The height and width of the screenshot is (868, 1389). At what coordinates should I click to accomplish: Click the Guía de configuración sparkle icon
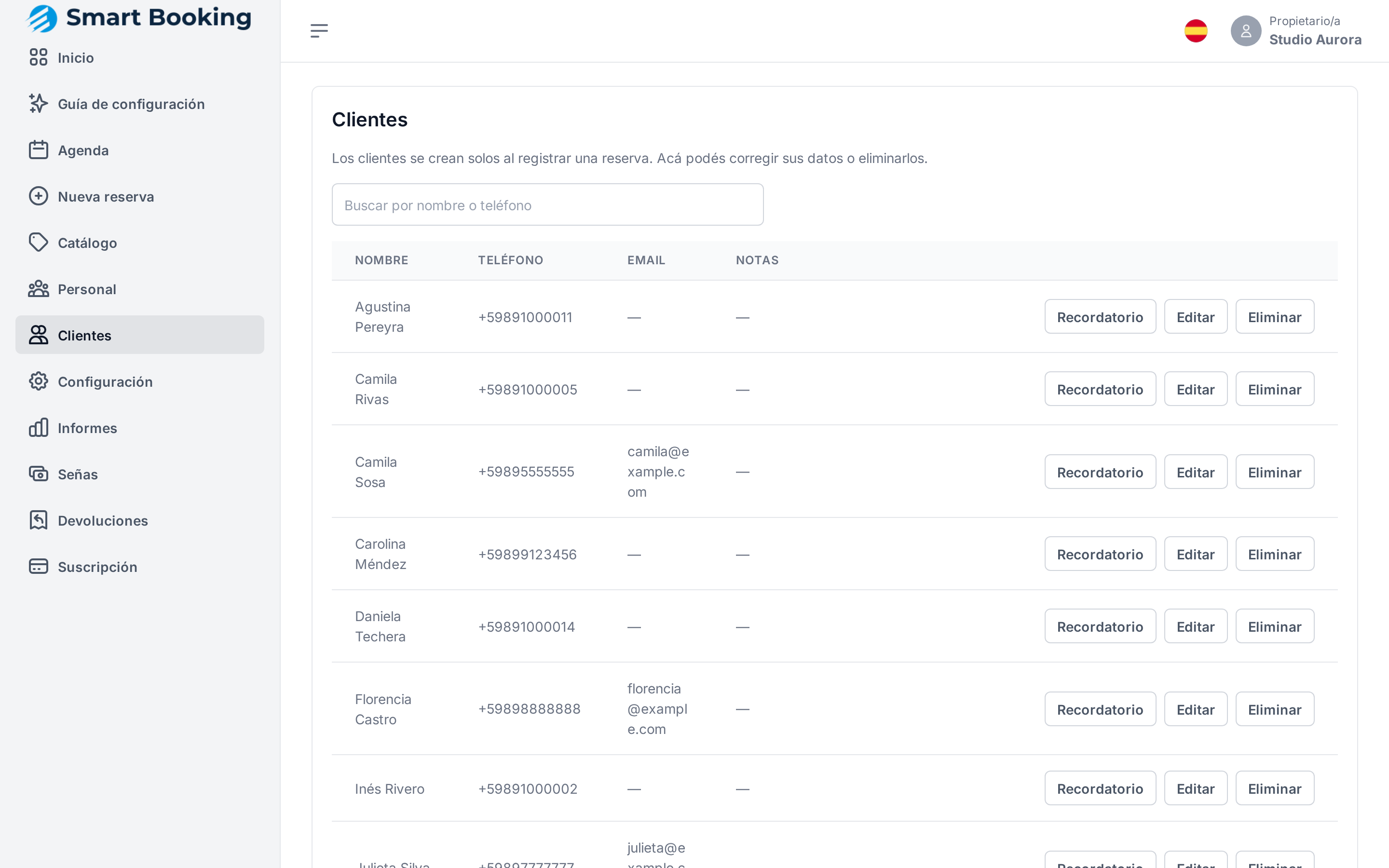(39, 103)
